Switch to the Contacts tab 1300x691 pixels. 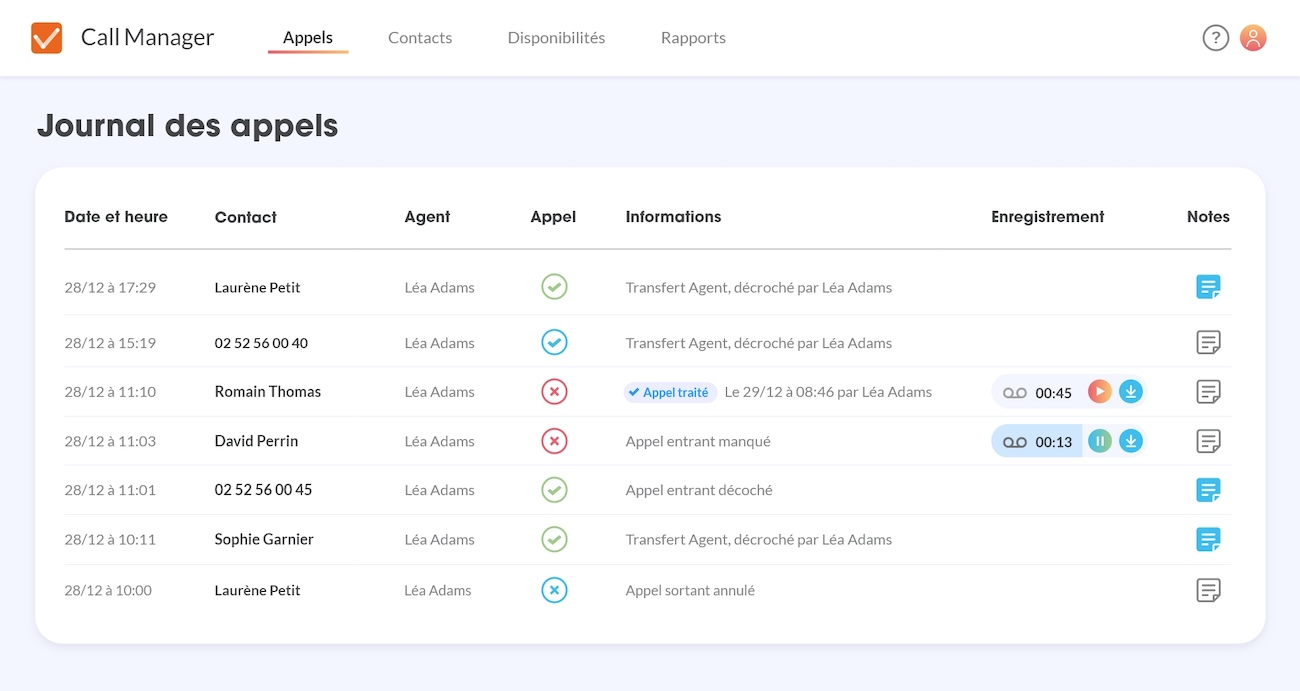419,37
